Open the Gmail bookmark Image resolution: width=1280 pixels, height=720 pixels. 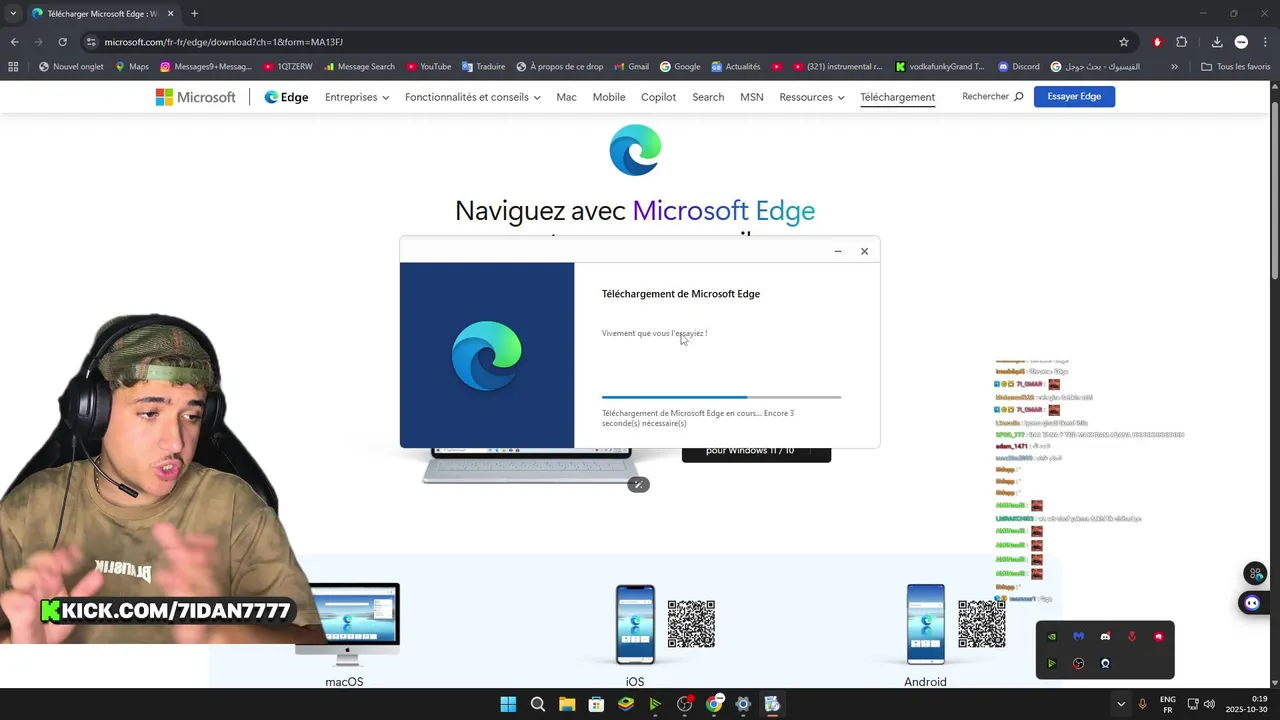(x=631, y=67)
